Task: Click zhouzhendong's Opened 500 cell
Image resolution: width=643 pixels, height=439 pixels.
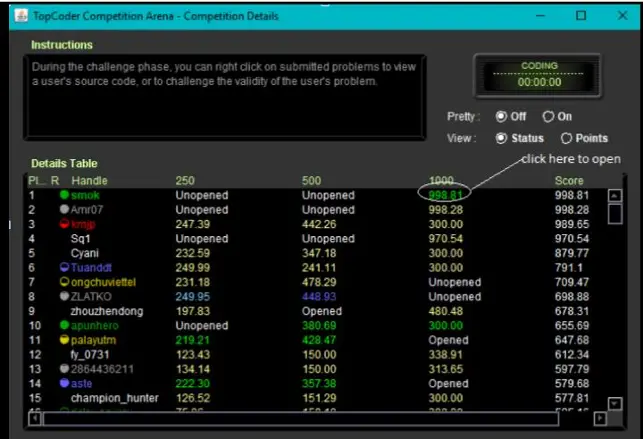Action: (x=322, y=311)
